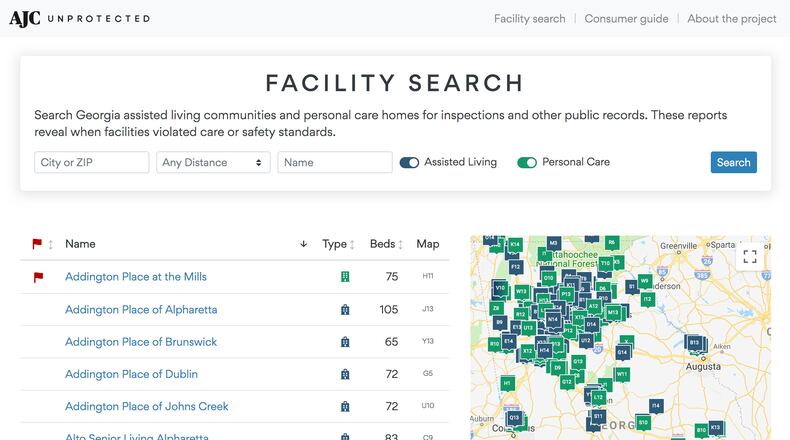Open Addington Place of Johns Creek link

147,406
